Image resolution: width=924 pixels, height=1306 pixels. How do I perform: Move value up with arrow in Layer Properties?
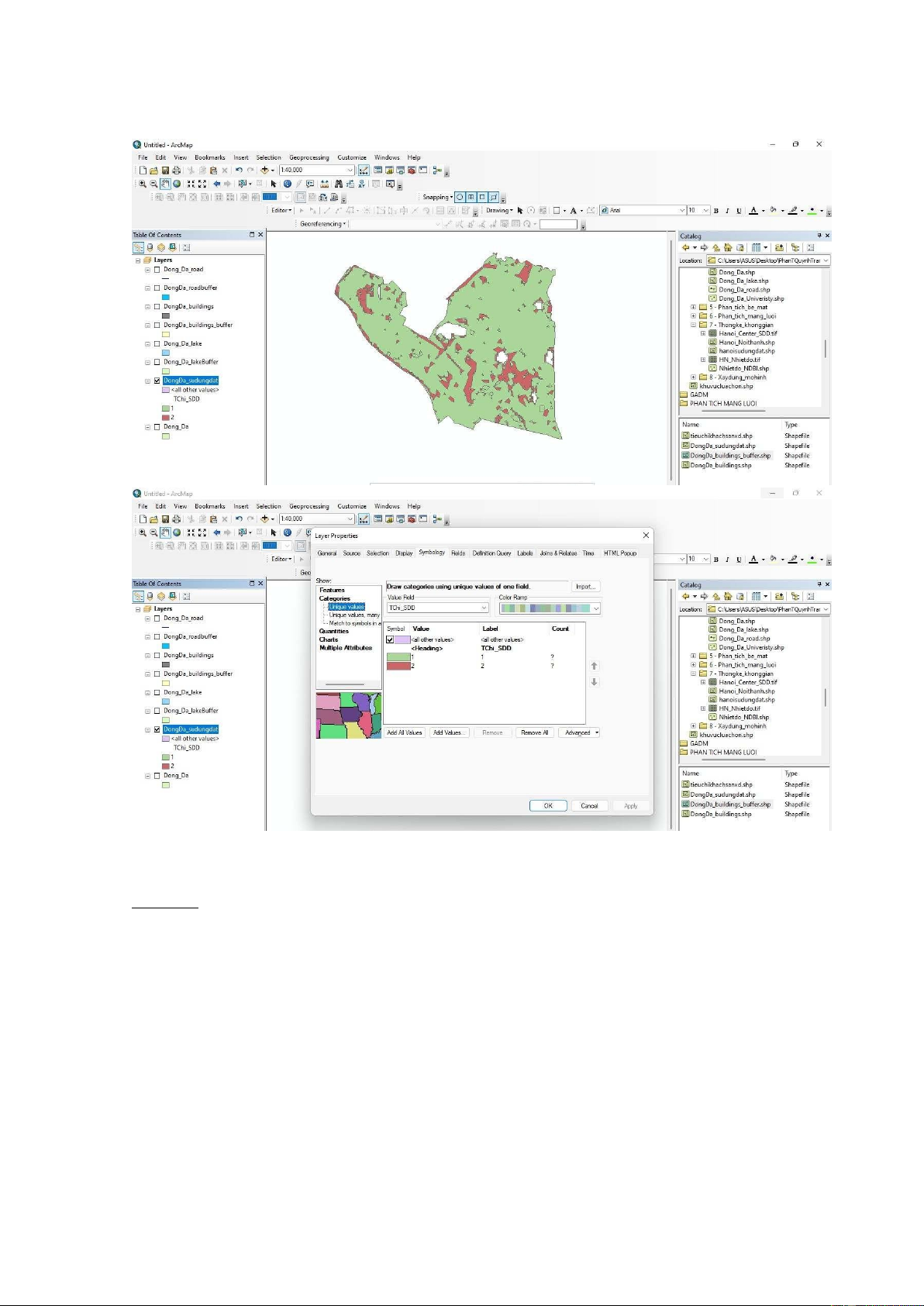(595, 666)
